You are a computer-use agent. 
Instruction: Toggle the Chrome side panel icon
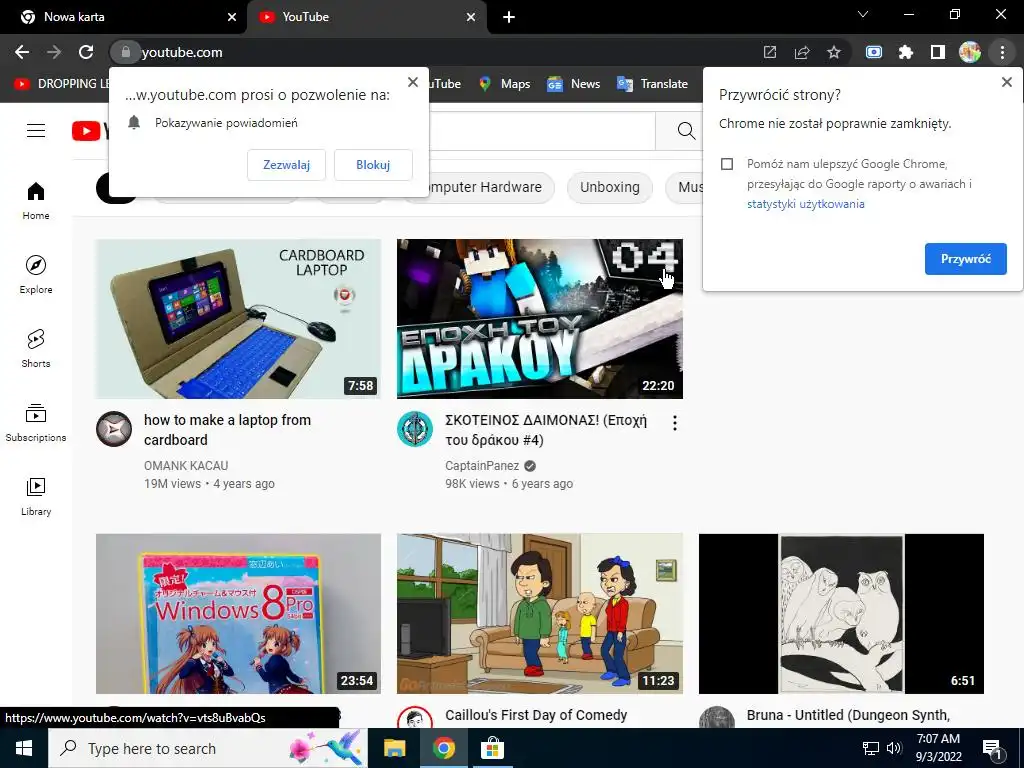(x=938, y=52)
